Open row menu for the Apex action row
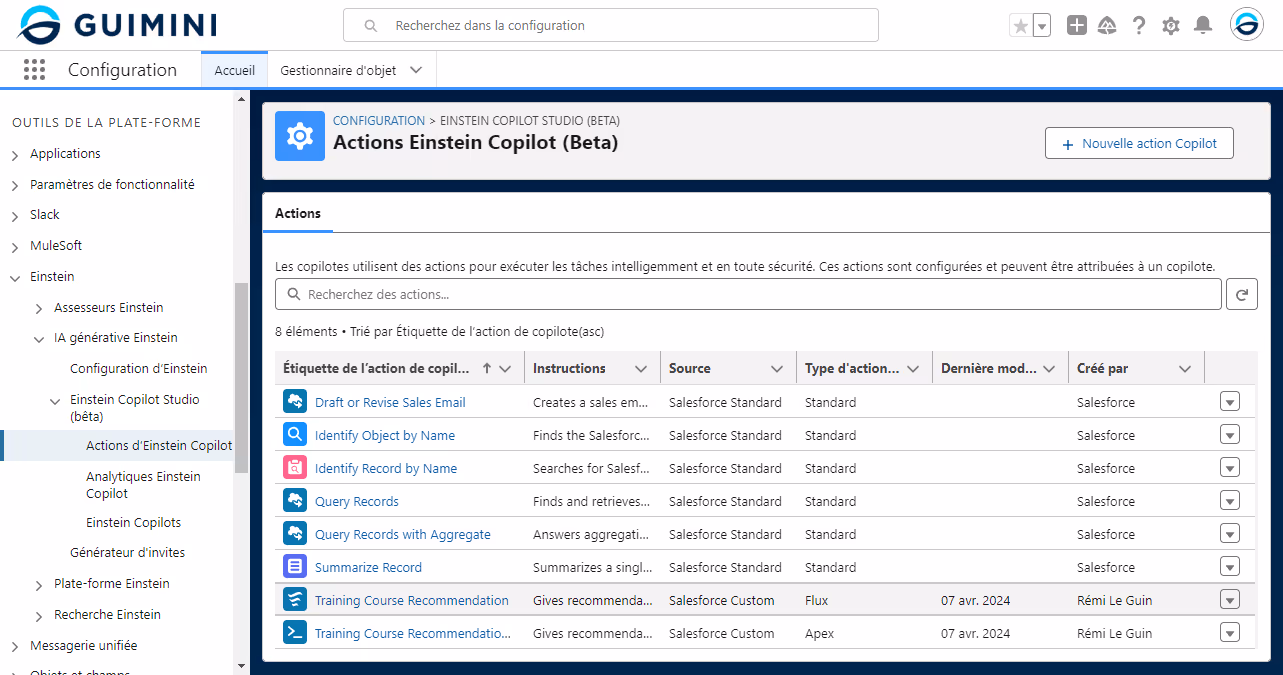 1230,633
